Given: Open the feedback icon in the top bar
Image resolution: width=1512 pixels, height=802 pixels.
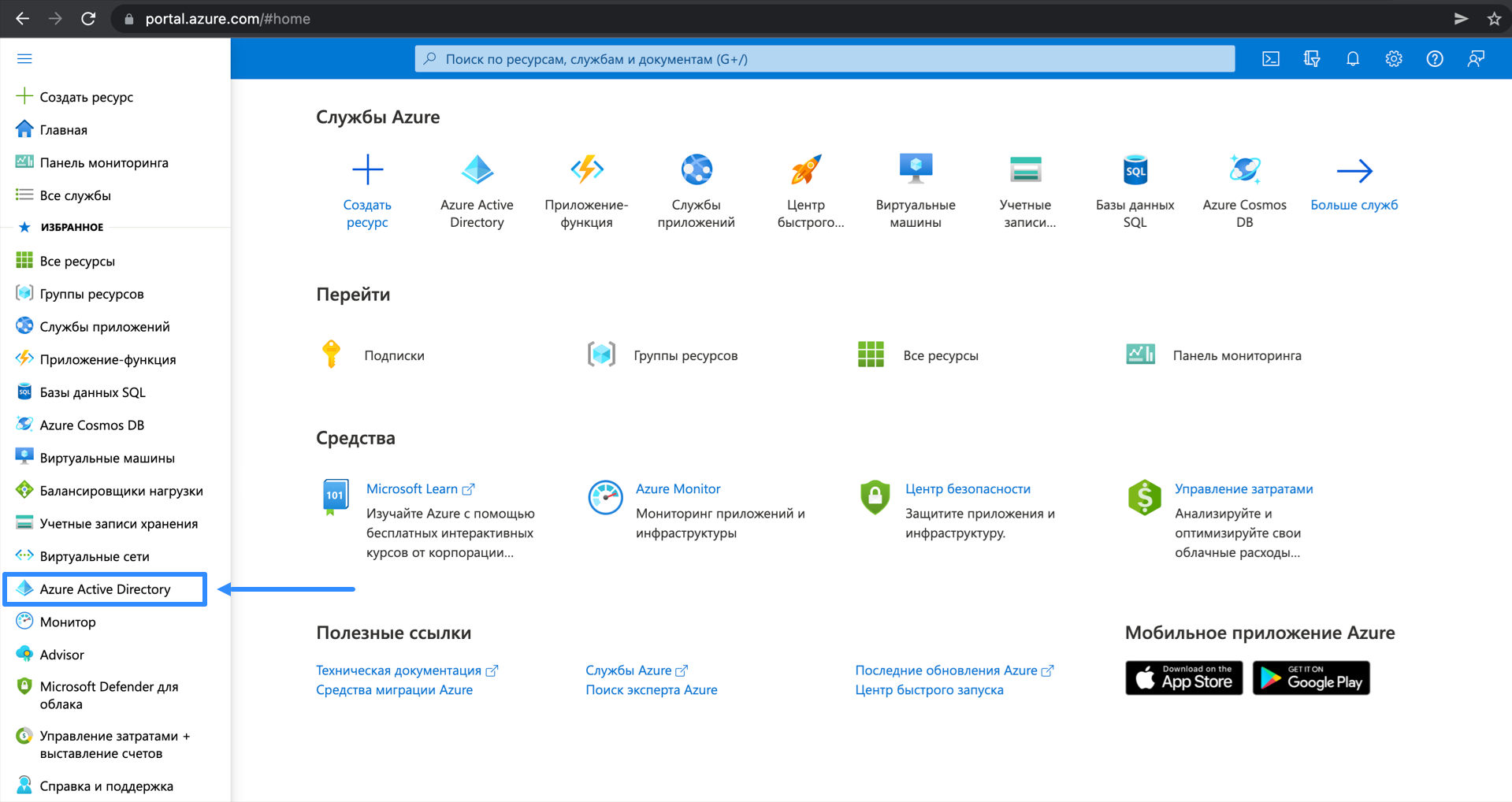Looking at the screenshot, I should 1476,59.
